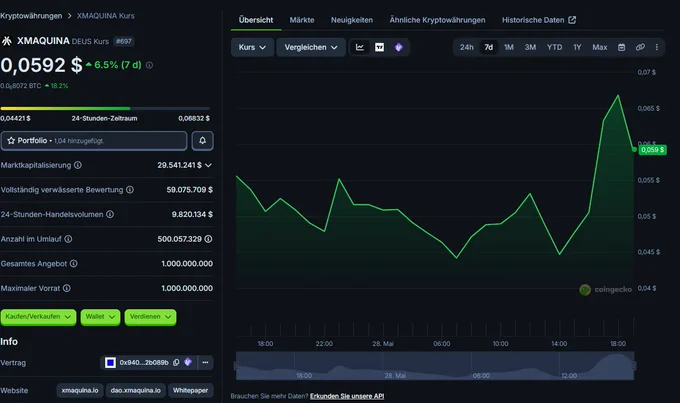Click the blue chain icon in contract

click(110, 362)
